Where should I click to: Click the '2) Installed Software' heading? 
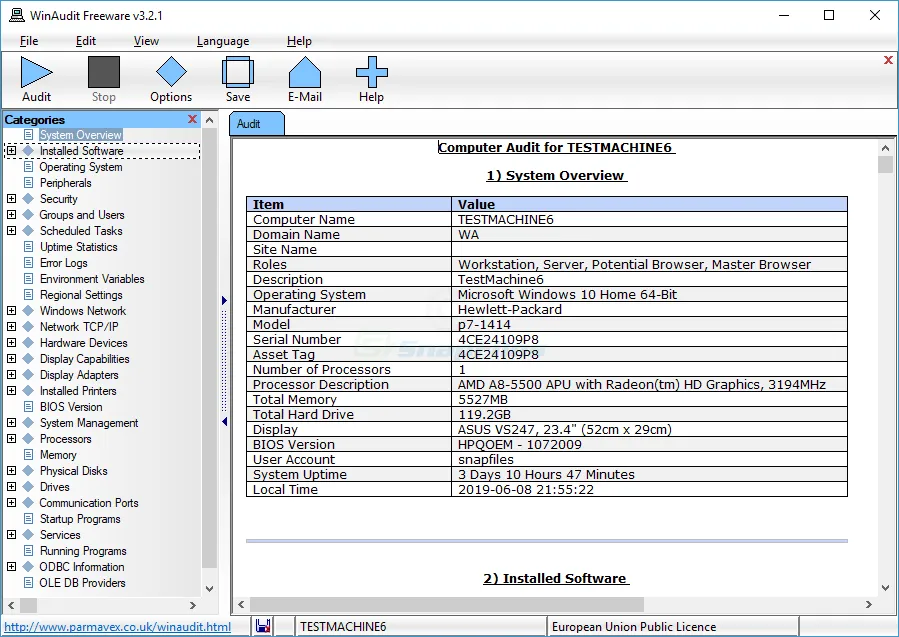[555, 578]
